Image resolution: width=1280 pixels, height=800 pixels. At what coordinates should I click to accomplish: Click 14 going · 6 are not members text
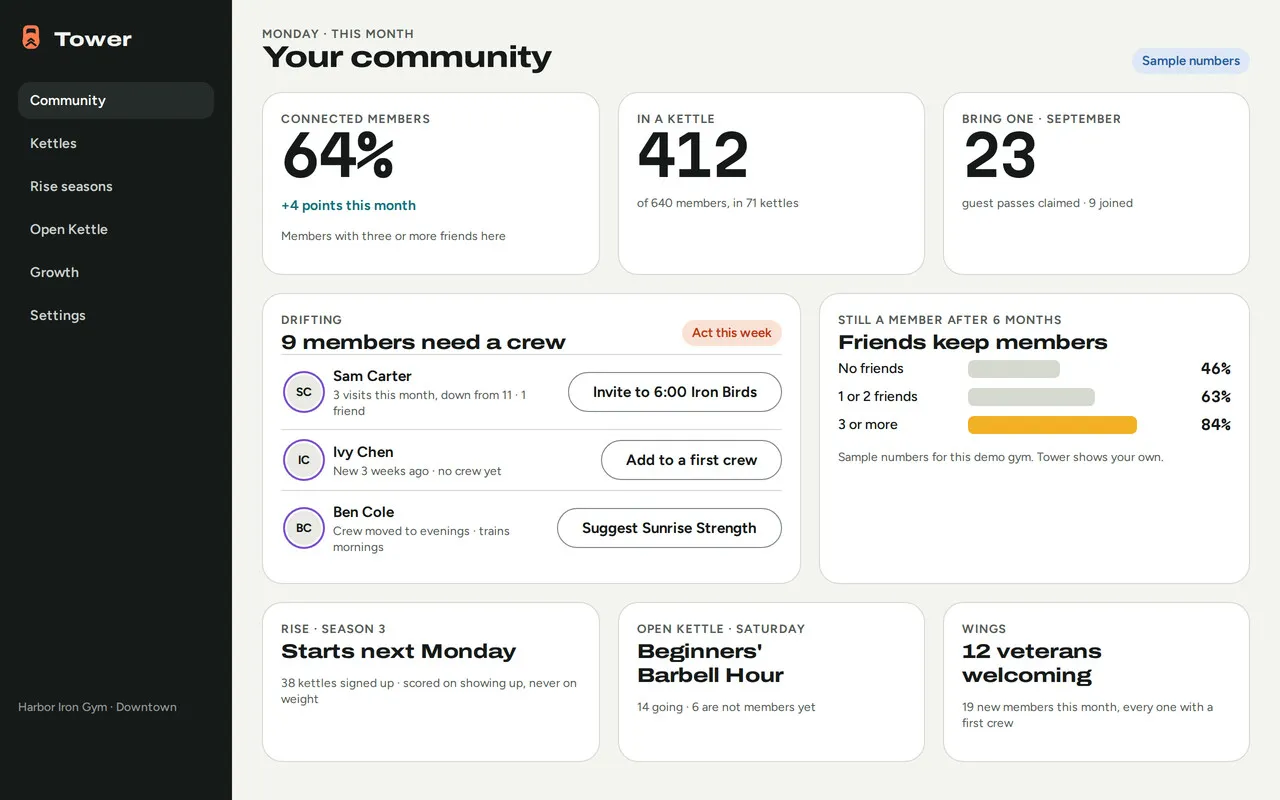726,707
